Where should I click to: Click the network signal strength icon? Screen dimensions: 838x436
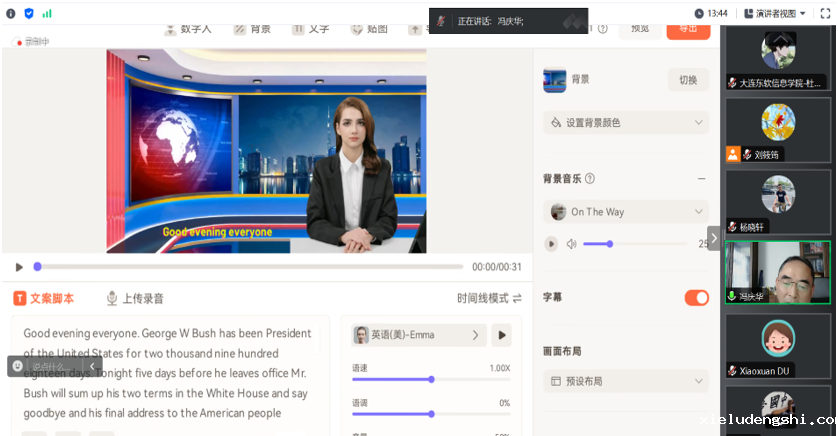[46, 13]
